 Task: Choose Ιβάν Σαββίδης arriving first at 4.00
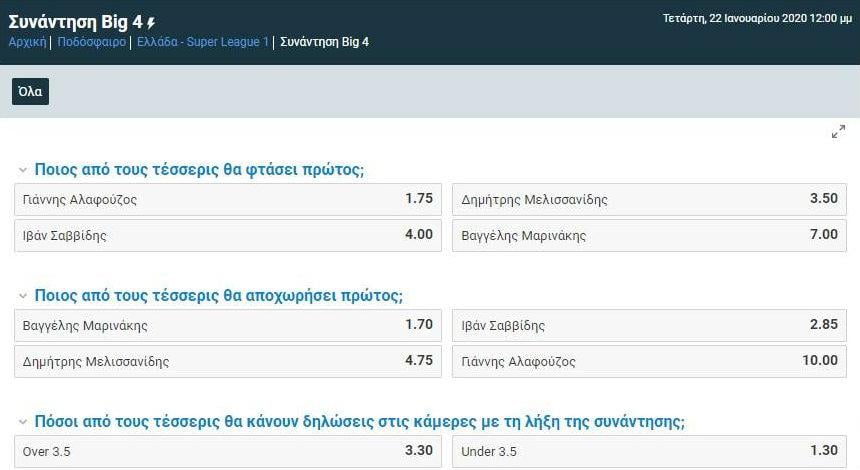click(228, 235)
